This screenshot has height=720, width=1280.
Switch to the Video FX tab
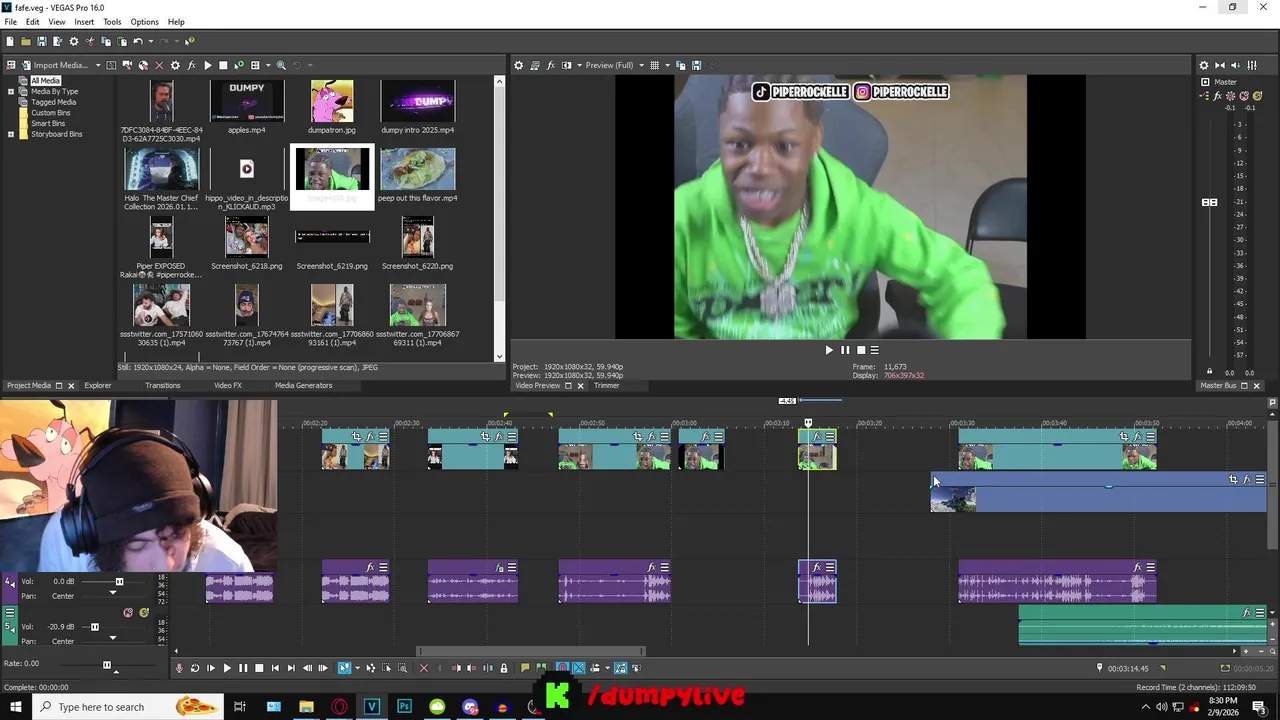[x=227, y=386]
